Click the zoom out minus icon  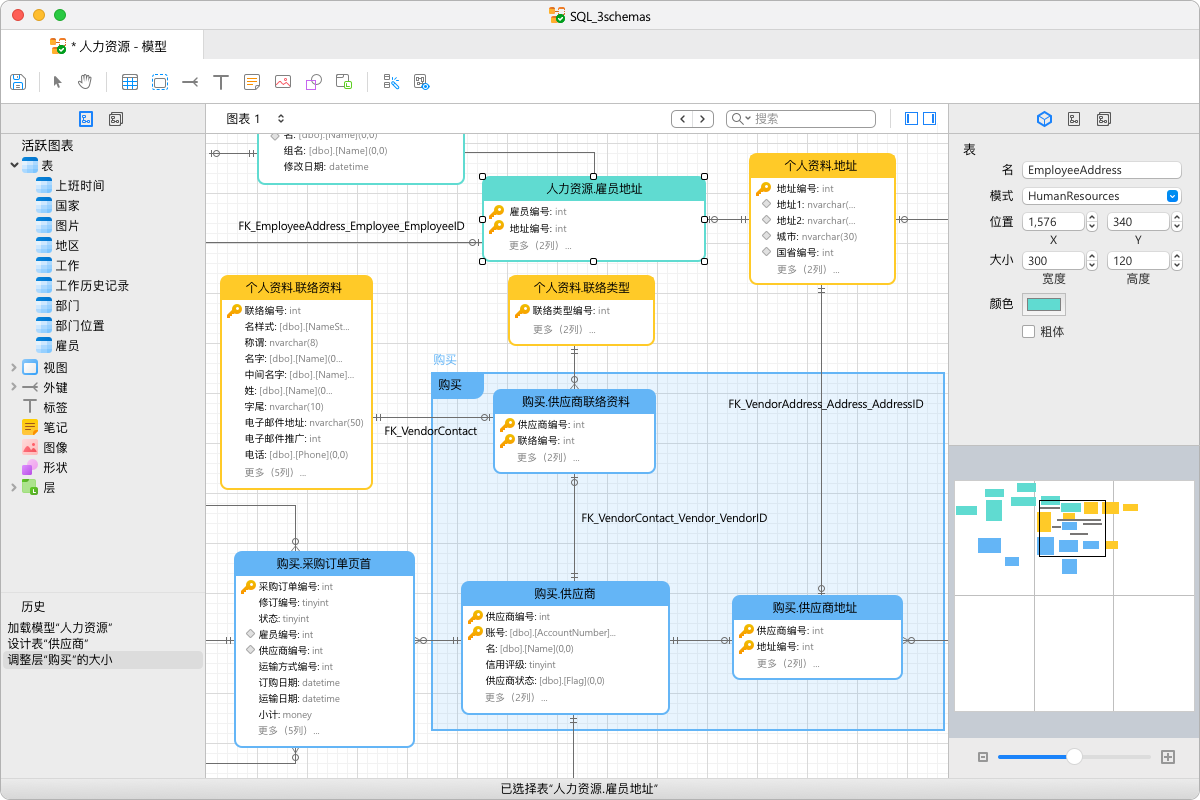click(x=983, y=757)
